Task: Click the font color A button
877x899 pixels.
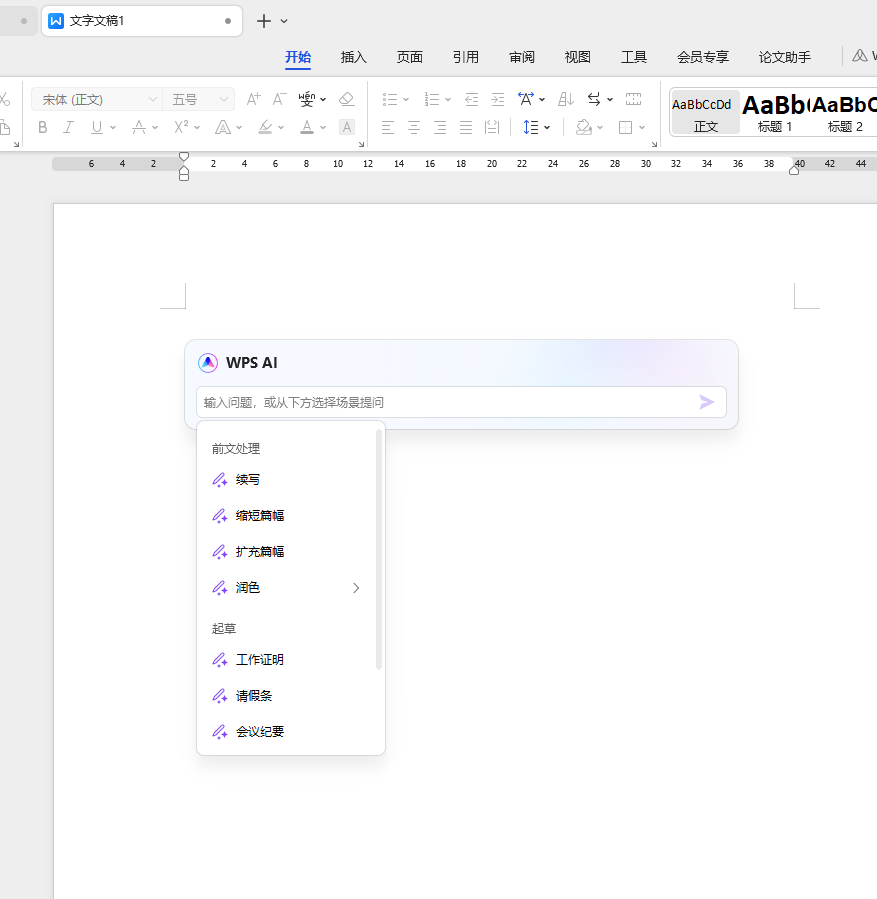Action: pyautogui.click(x=307, y=127)
